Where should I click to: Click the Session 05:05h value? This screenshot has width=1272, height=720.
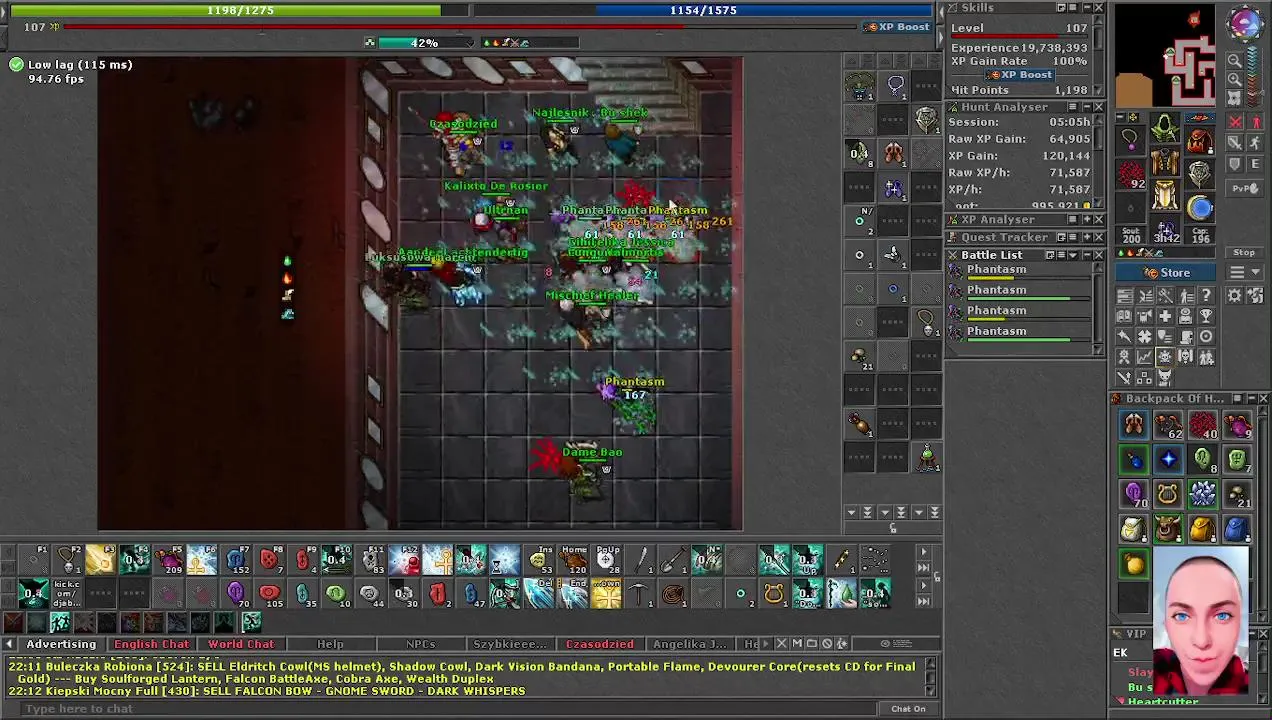pyautogui.click(x=1070, y=122)
